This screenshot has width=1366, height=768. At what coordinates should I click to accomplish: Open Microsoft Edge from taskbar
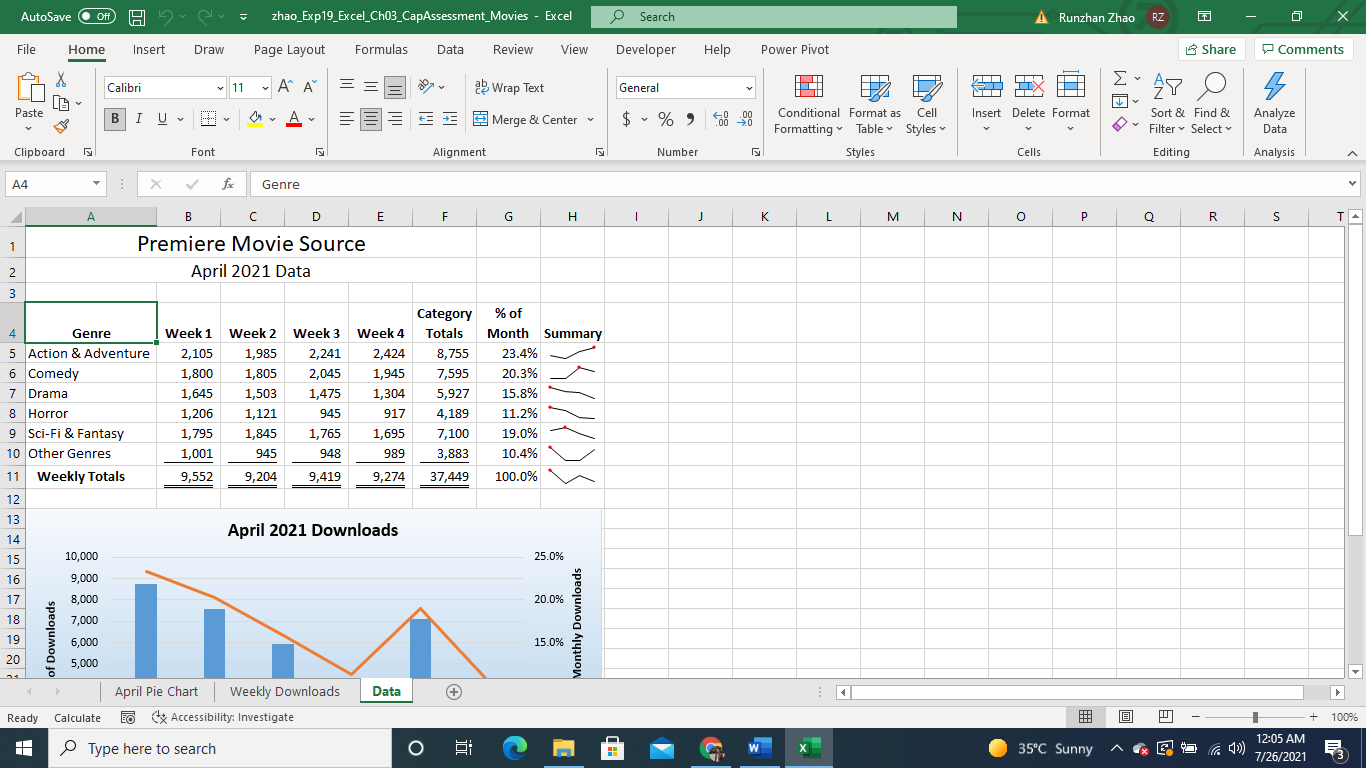point(514,748)
